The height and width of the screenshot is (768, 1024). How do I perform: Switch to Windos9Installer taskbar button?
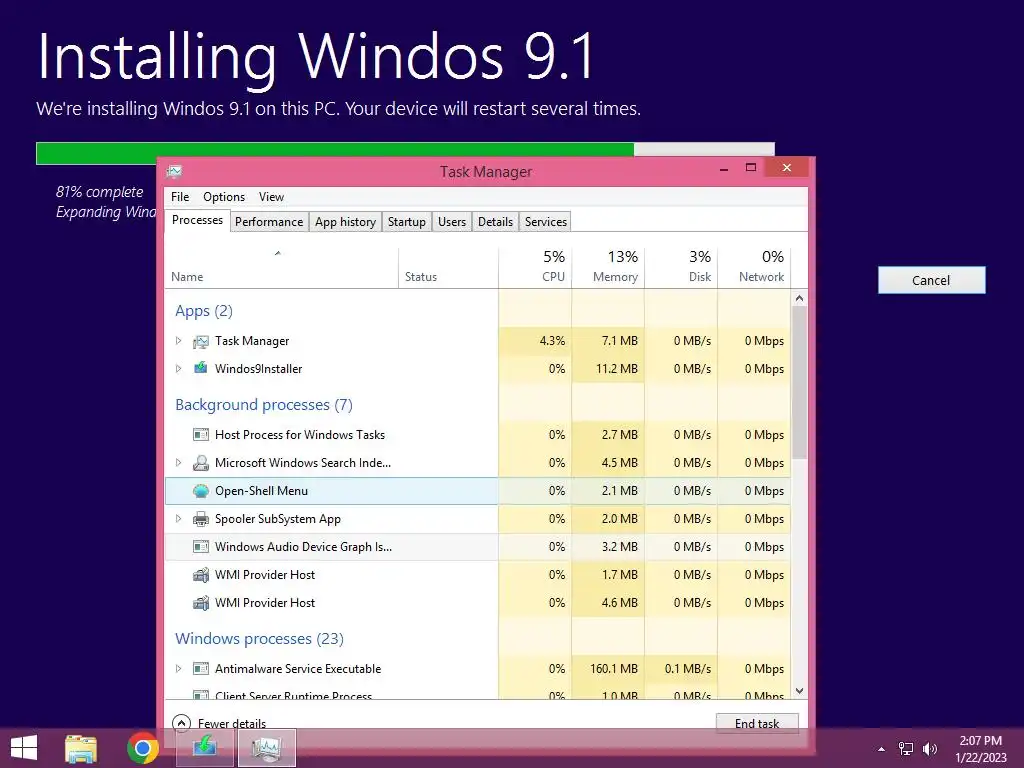(x=204, y=747)
